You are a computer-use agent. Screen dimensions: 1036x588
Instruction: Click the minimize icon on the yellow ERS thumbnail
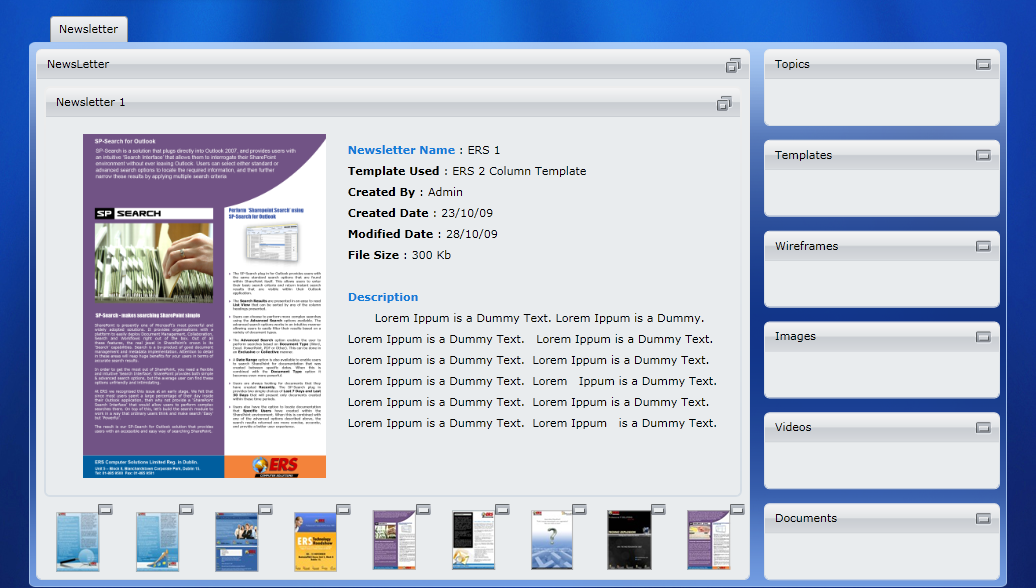click(343, 509)
